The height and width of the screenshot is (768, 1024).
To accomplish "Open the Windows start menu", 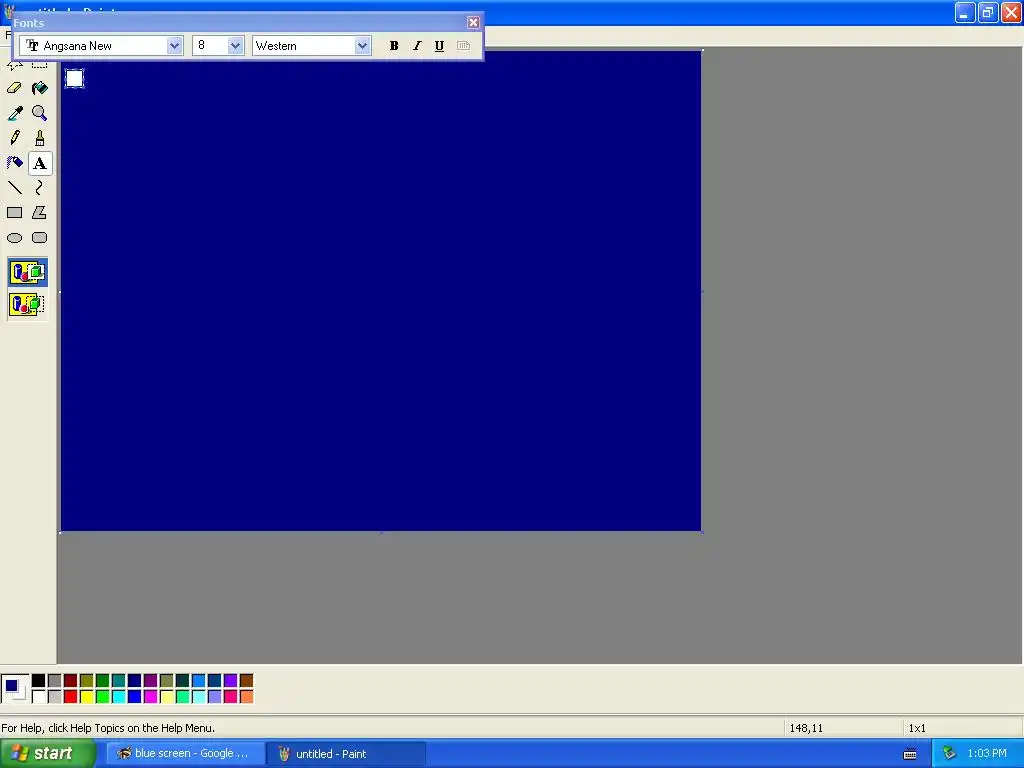I will click(x=48, y=754).
